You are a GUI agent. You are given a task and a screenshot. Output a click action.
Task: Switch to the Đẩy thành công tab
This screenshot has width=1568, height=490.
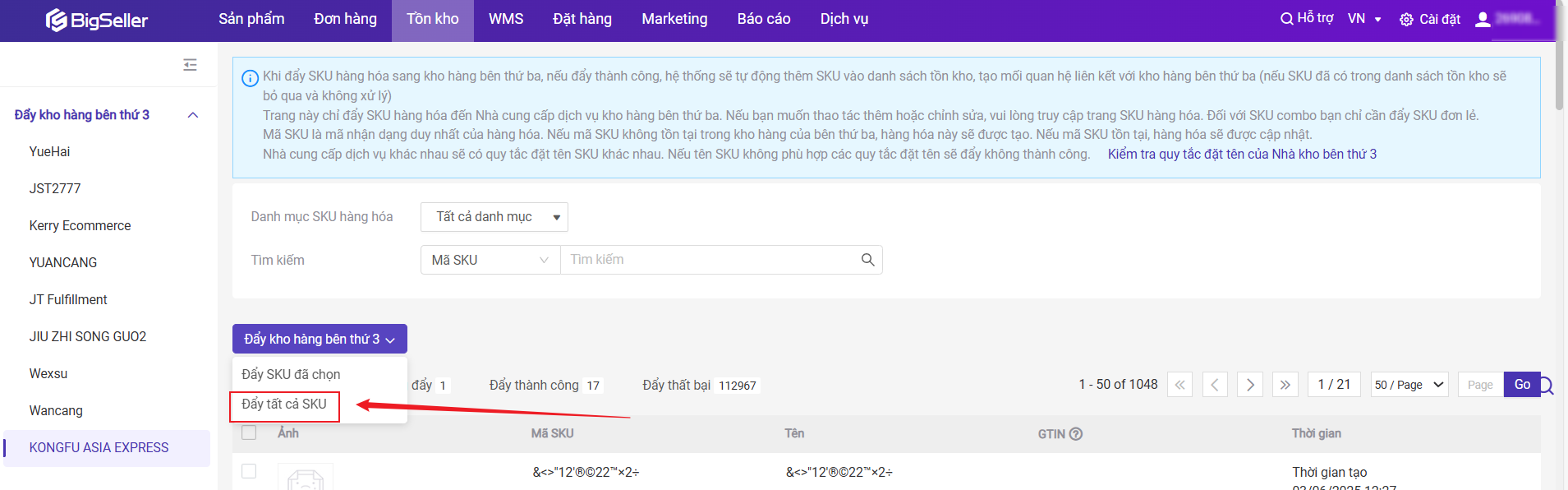545,385
